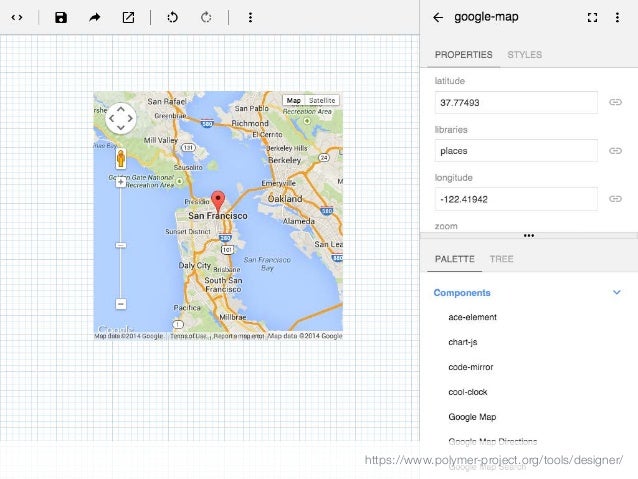Select the Tree tab
The height and width of the screenshot is (479, 638).
[x=501, y=259]
